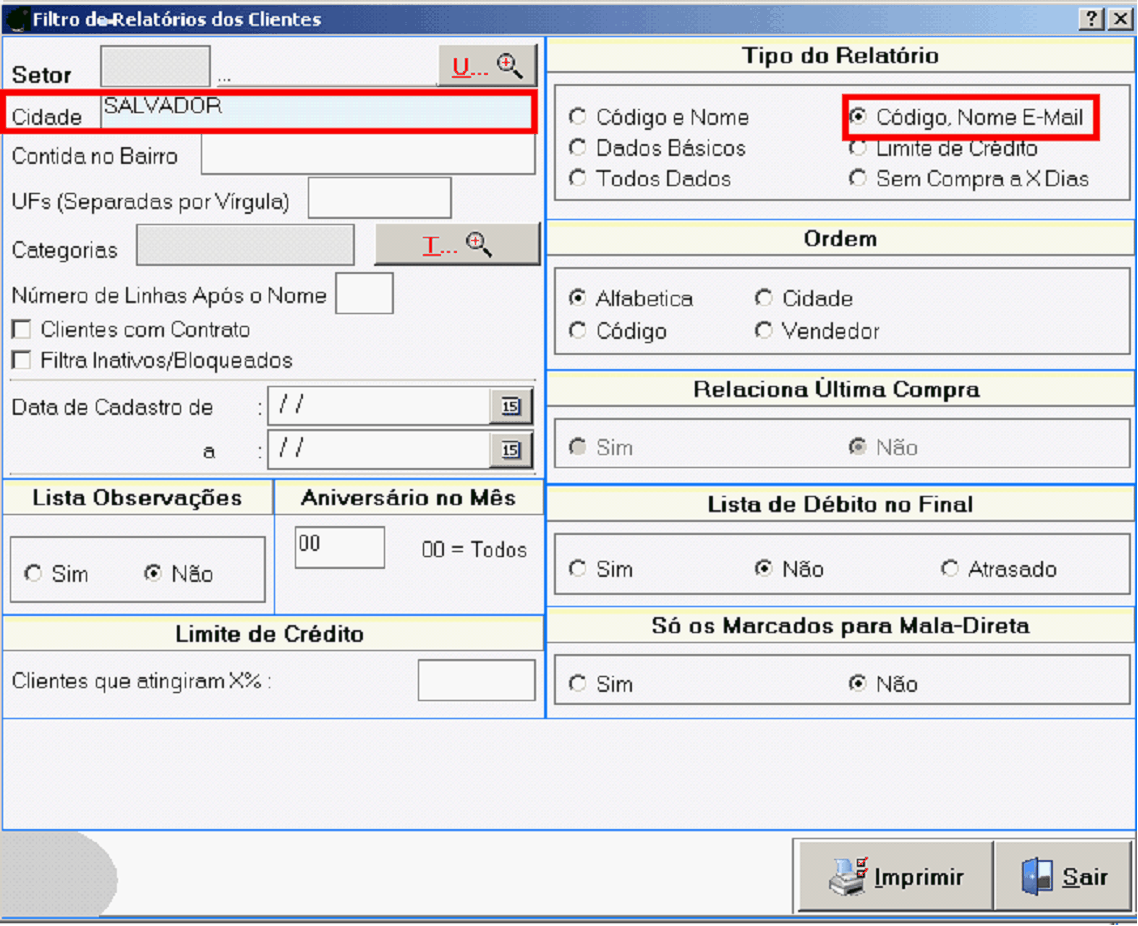Image resolution: width=1138 pixels, height=926 pixels.
Task: Select Dados Básicos report type
Action: coord(578,148)
